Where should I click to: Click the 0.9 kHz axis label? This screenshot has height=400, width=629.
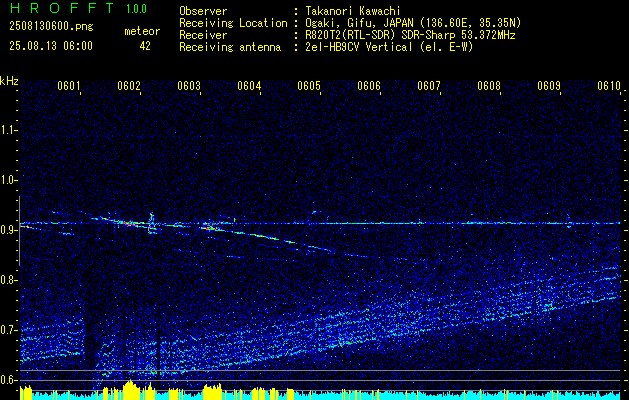(x=8, y=230)
